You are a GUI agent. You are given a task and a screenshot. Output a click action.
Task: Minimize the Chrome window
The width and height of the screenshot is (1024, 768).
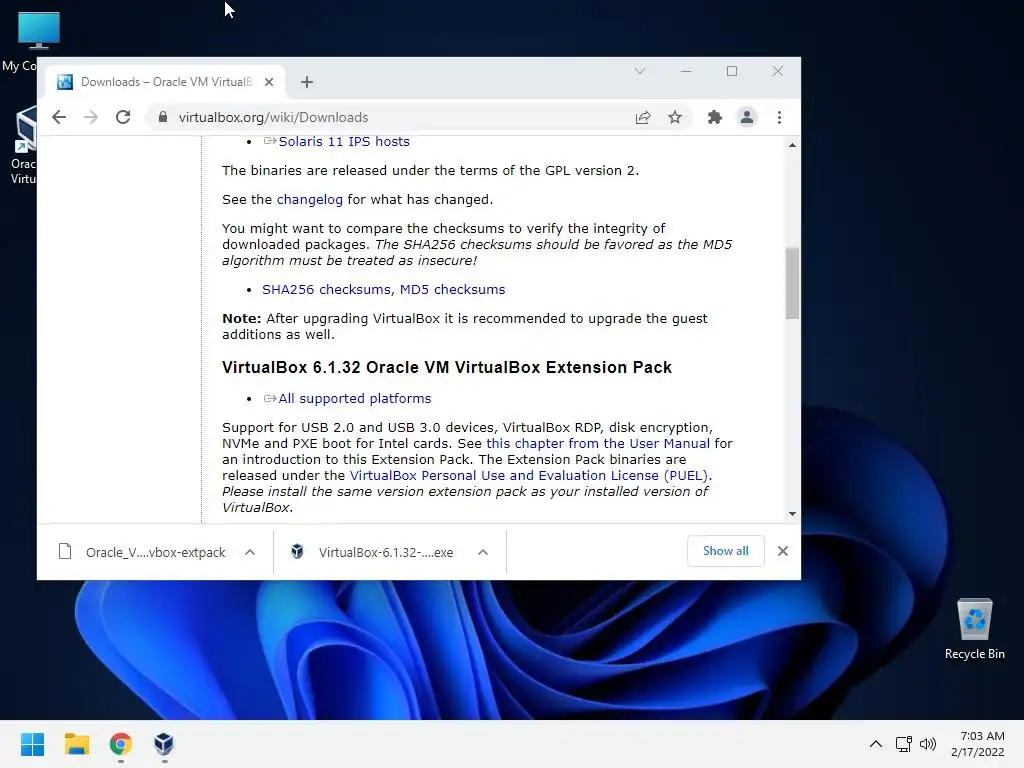686,71
